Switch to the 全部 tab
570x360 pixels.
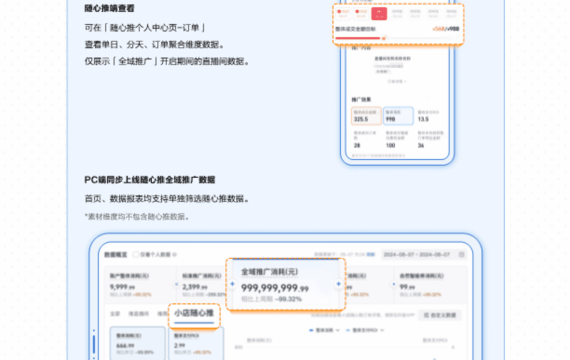coord(115,314)
